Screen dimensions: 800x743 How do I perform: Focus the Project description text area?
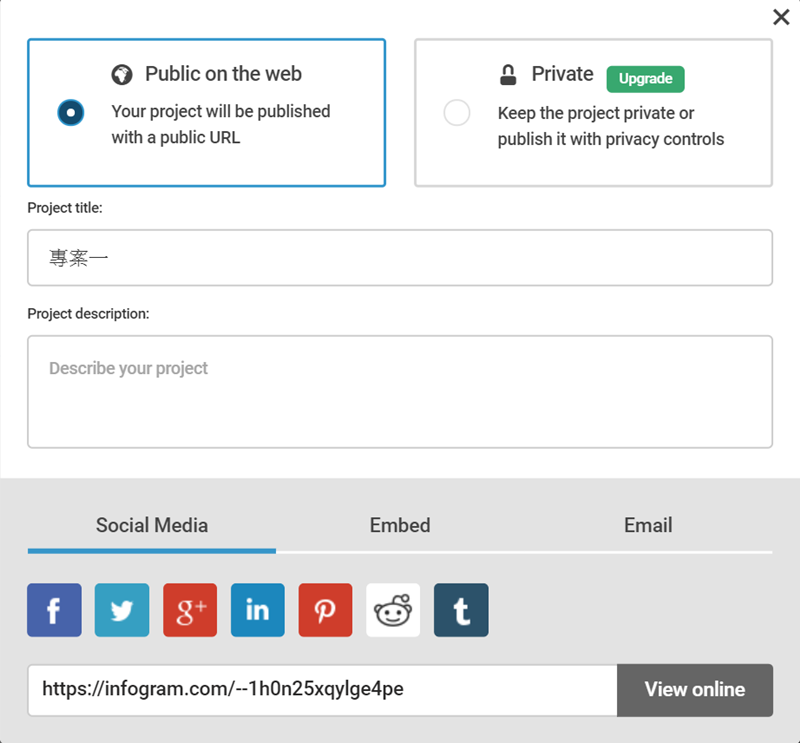400,391
